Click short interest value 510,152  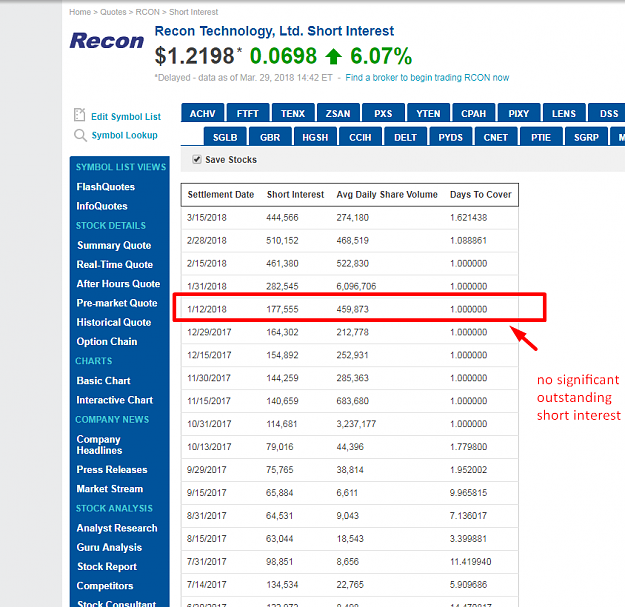282,240
